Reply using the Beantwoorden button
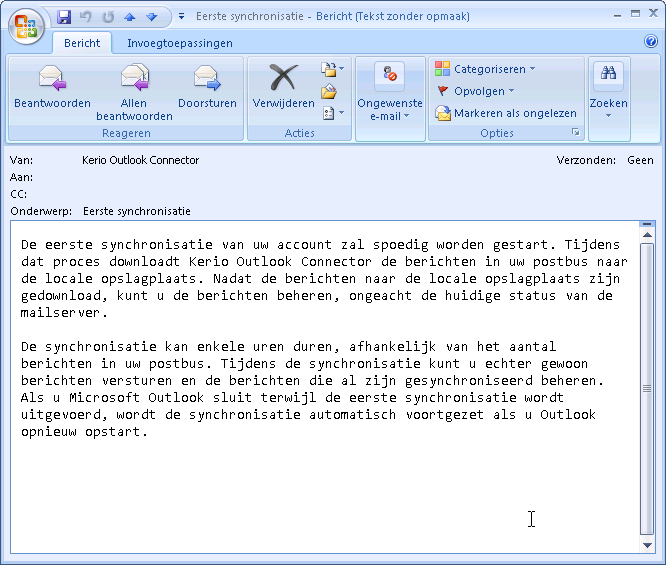666x565 pixels. coord(52,88)
